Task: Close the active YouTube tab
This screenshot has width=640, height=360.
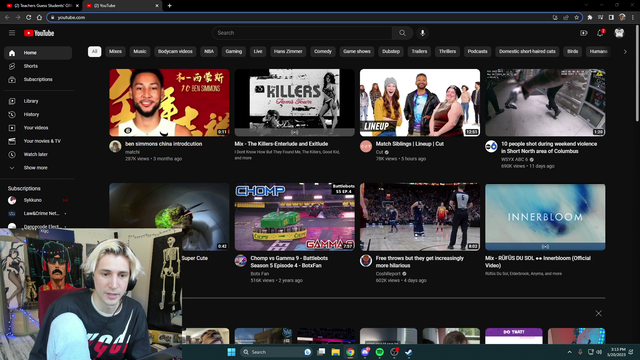Action: (x=157, y=6)
